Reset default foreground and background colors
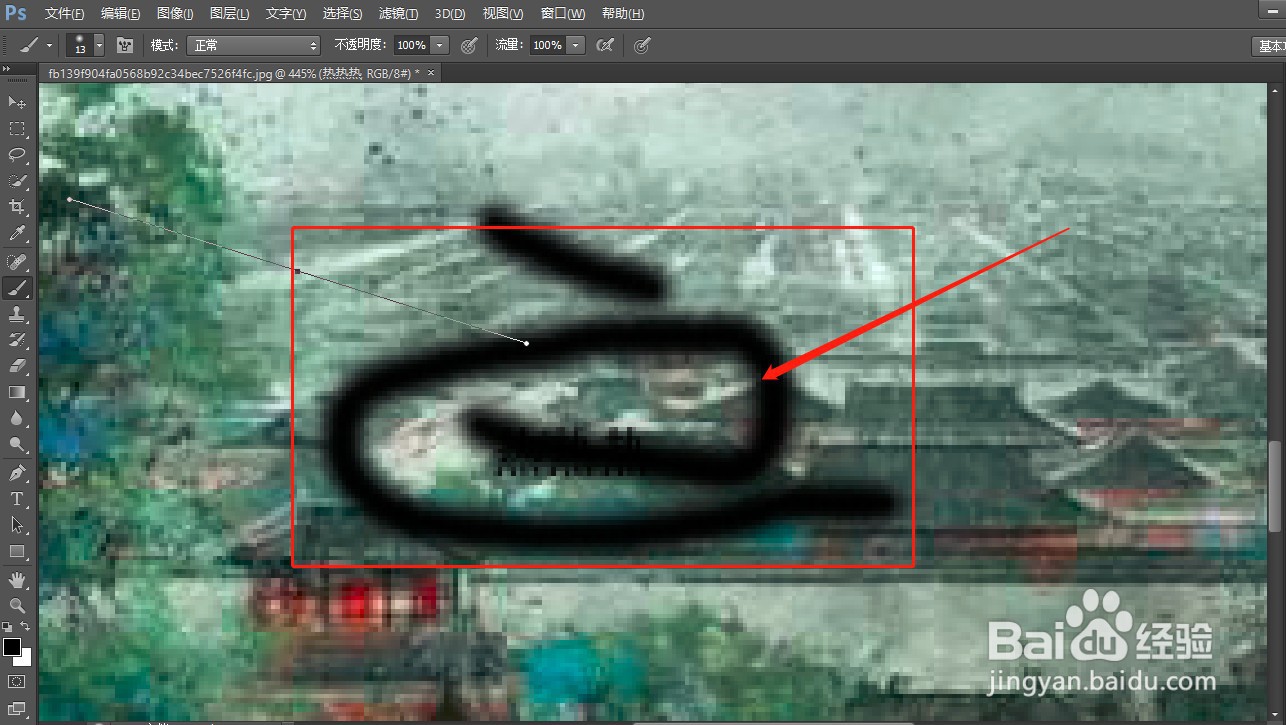1286x725 pixels. (x=8, y=627)
